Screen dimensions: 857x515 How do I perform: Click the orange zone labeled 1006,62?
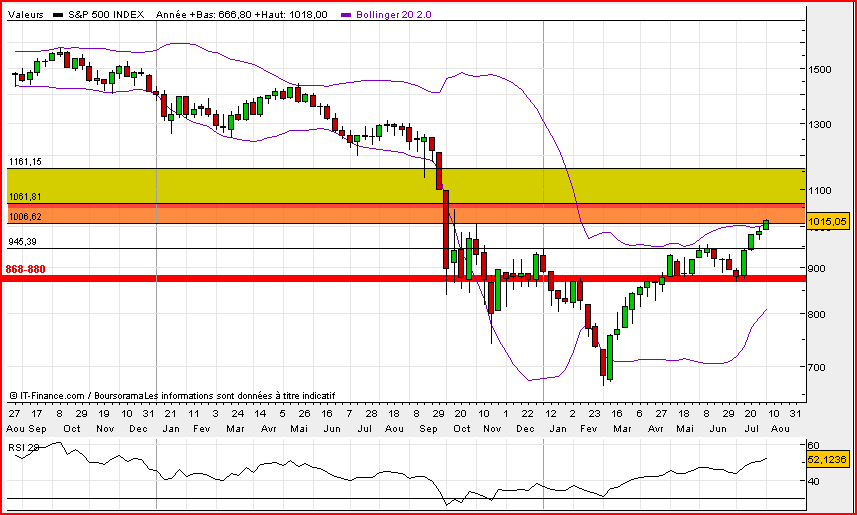(x=406, y=215)
